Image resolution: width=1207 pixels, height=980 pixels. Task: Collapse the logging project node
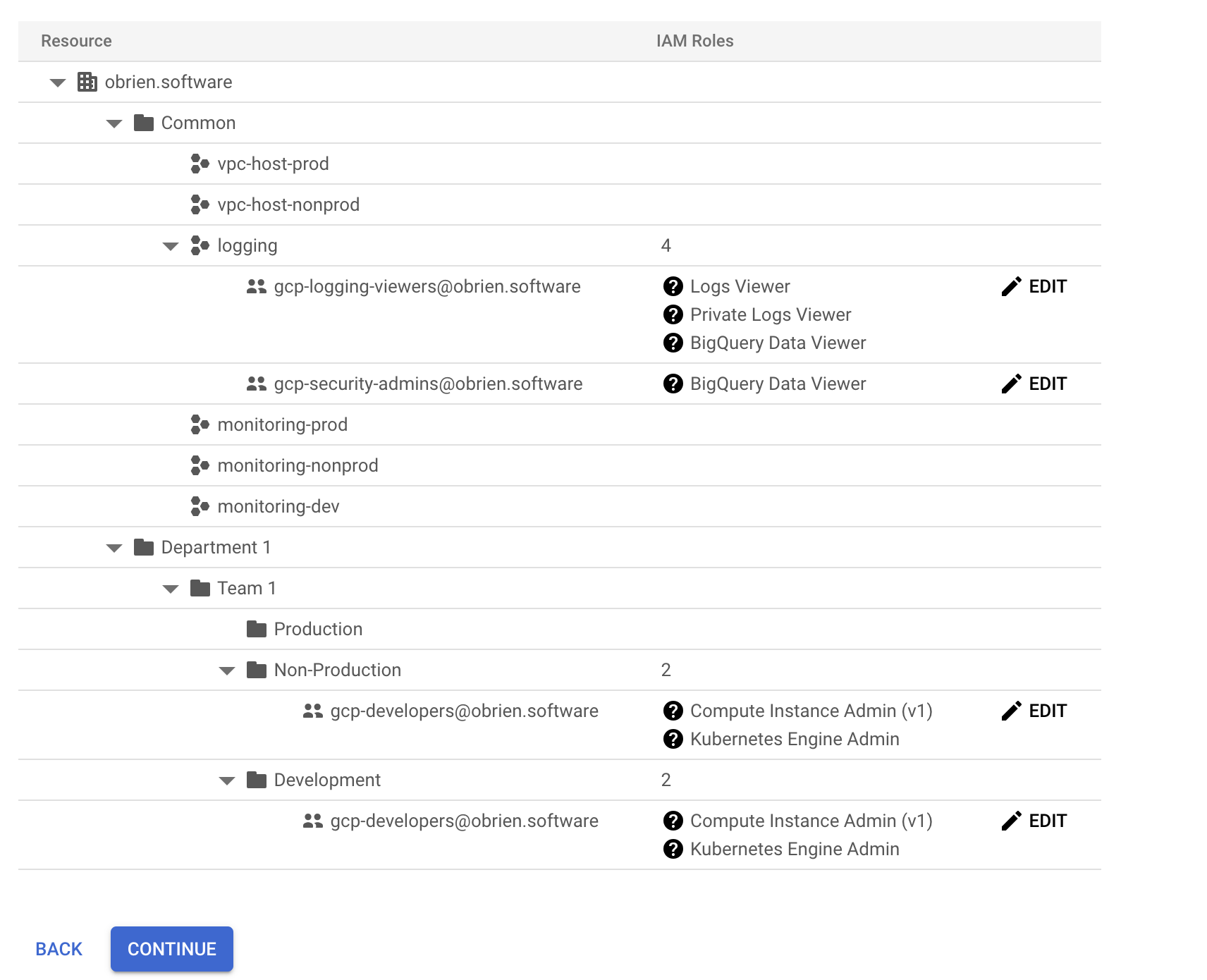(170, 245)
